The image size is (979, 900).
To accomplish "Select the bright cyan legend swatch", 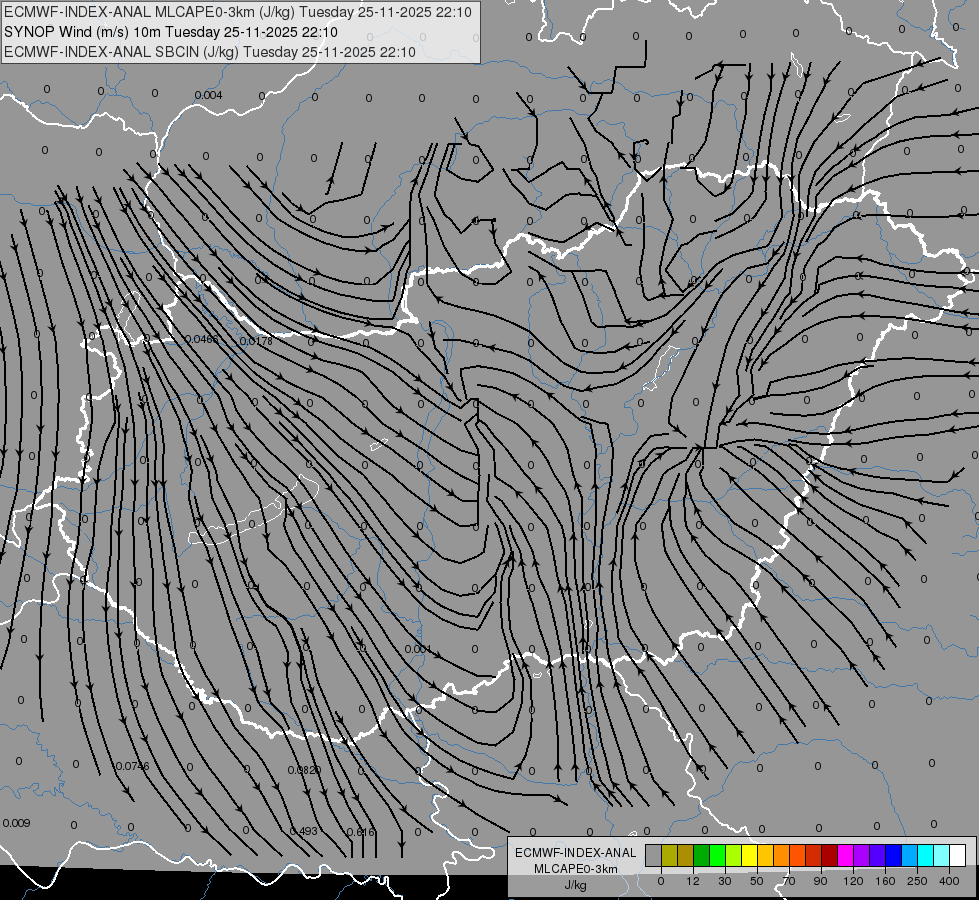I will click(925, 855).
